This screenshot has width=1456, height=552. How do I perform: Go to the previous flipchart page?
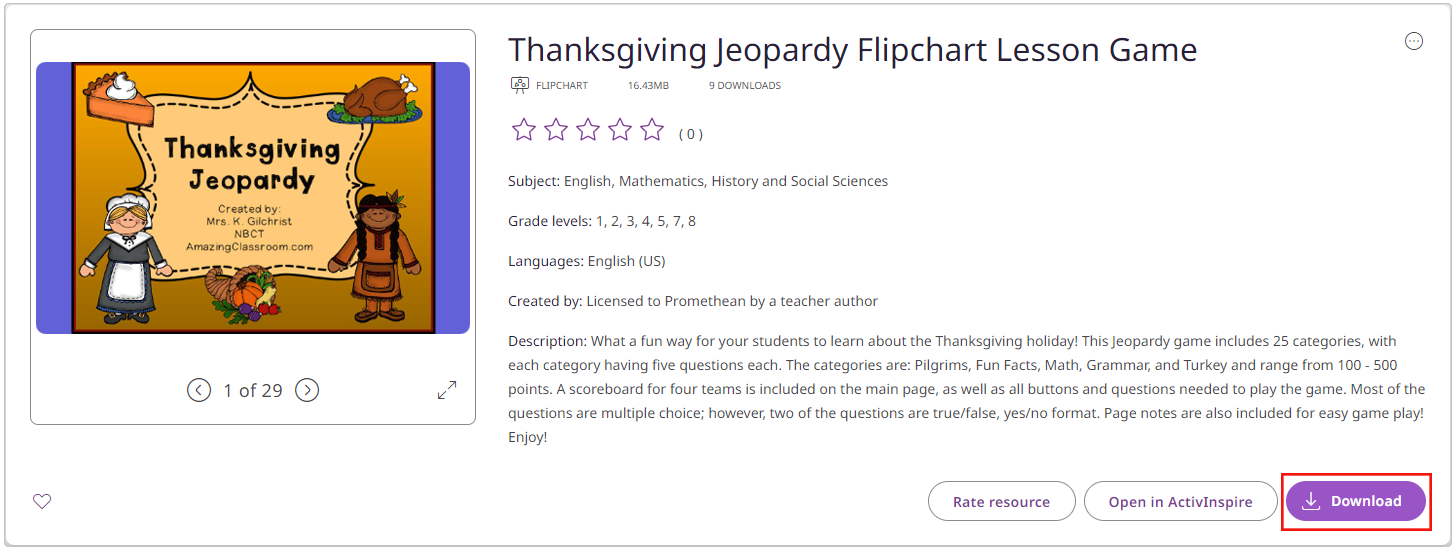[x=199, y=390]
